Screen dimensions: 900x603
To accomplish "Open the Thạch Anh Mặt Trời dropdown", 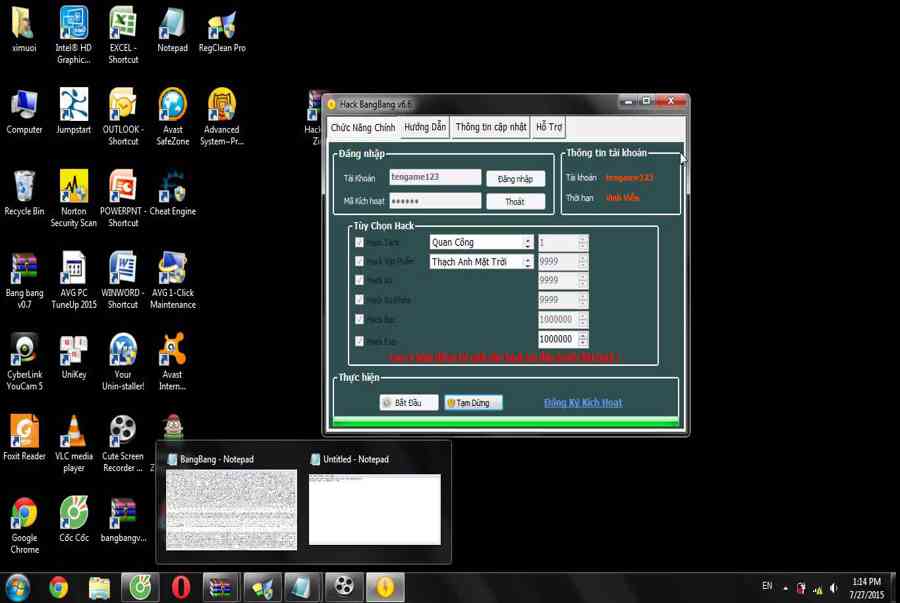I will click(527, 262).
